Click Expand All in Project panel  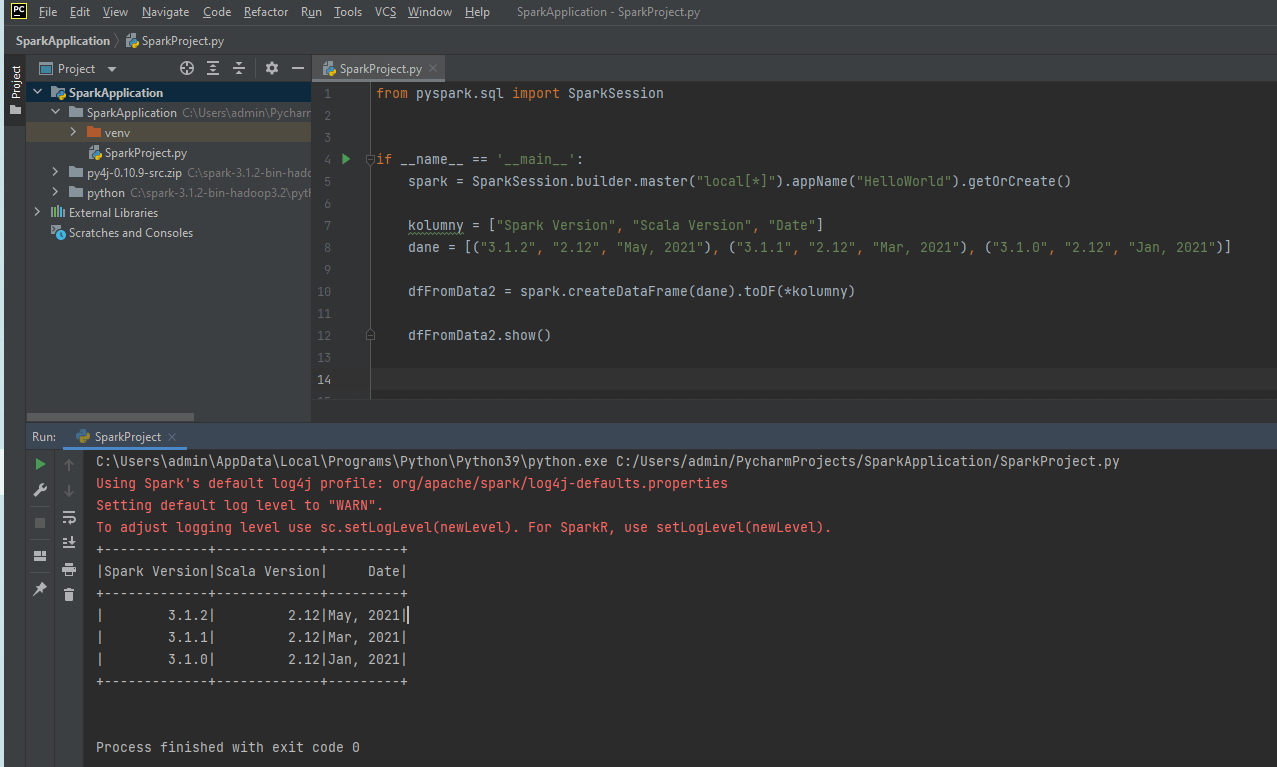point(213,68)
